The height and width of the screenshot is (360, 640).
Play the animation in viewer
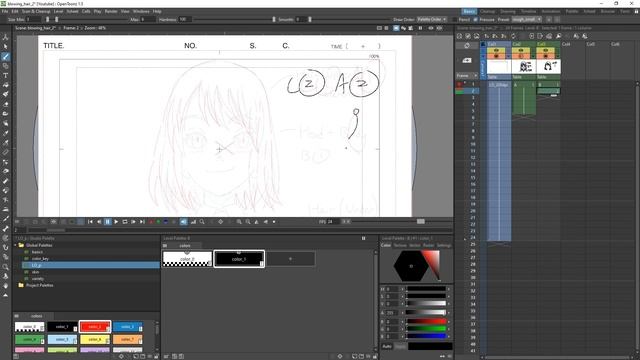coord(116,222)
